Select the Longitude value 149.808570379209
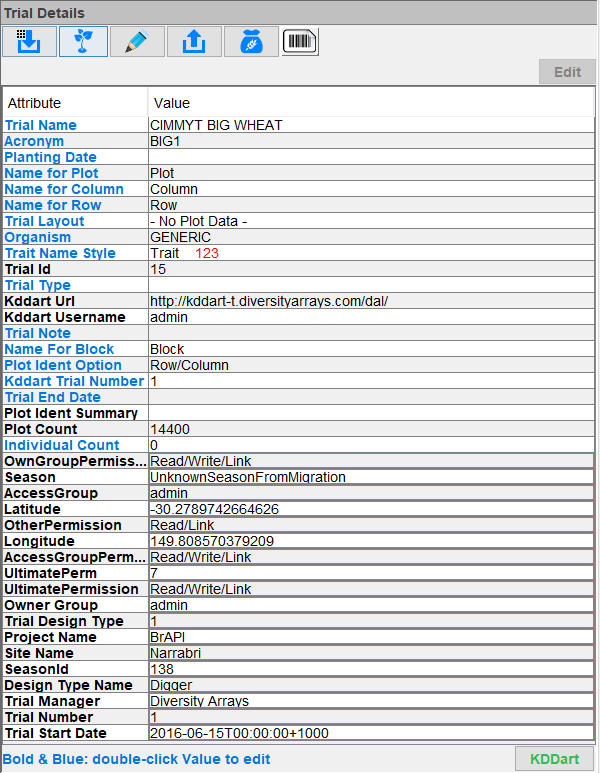 click(371, 541)
